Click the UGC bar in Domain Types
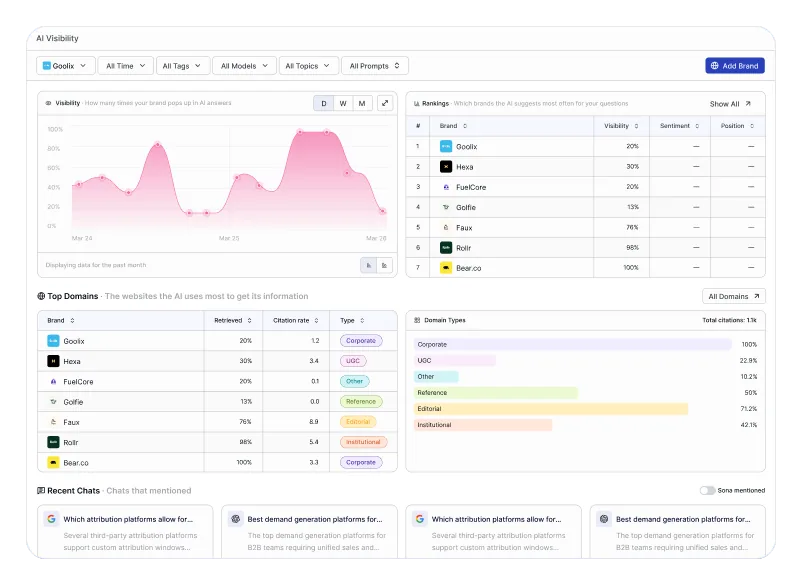 point(455,361)
